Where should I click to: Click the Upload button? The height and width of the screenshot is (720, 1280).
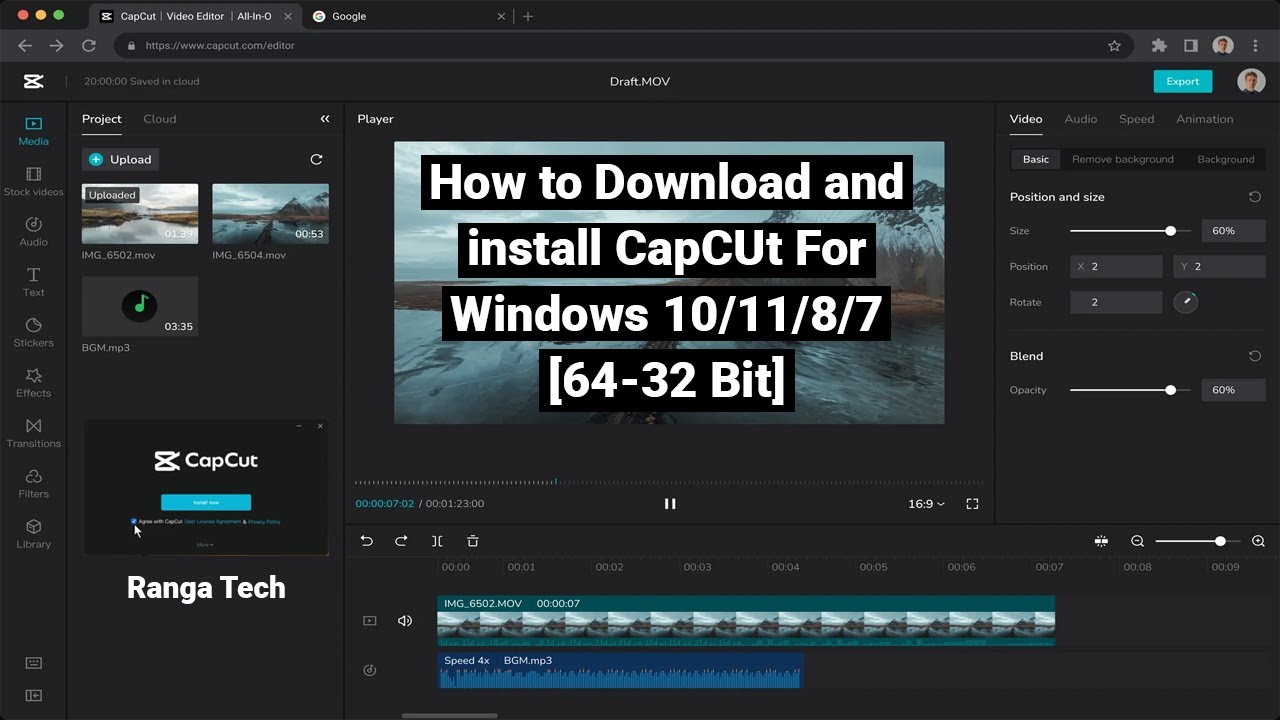pyautogui.click(x=120, y=159)
